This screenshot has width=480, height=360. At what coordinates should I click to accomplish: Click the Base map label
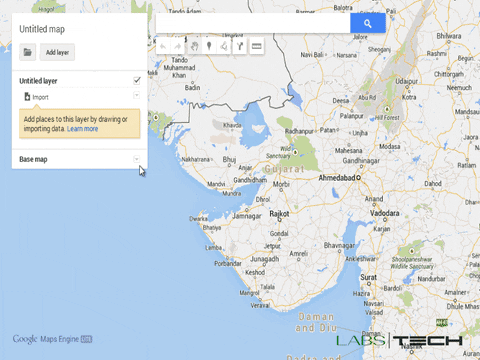33,159
